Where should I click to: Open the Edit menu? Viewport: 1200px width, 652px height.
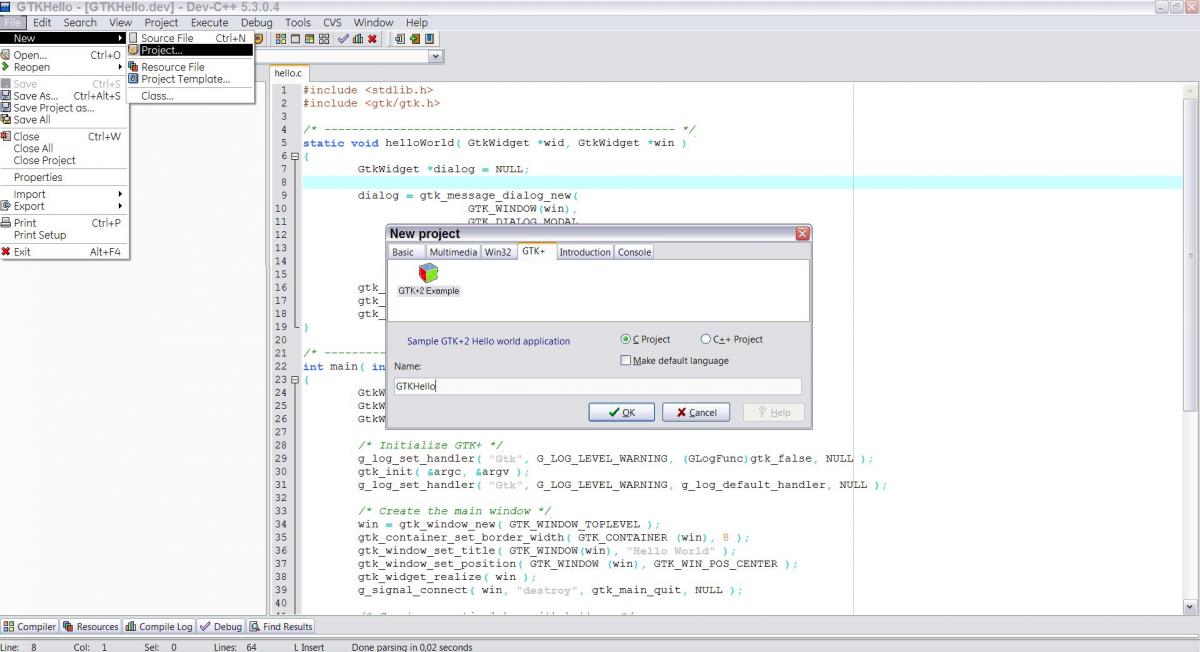click(x=42, y=22)
